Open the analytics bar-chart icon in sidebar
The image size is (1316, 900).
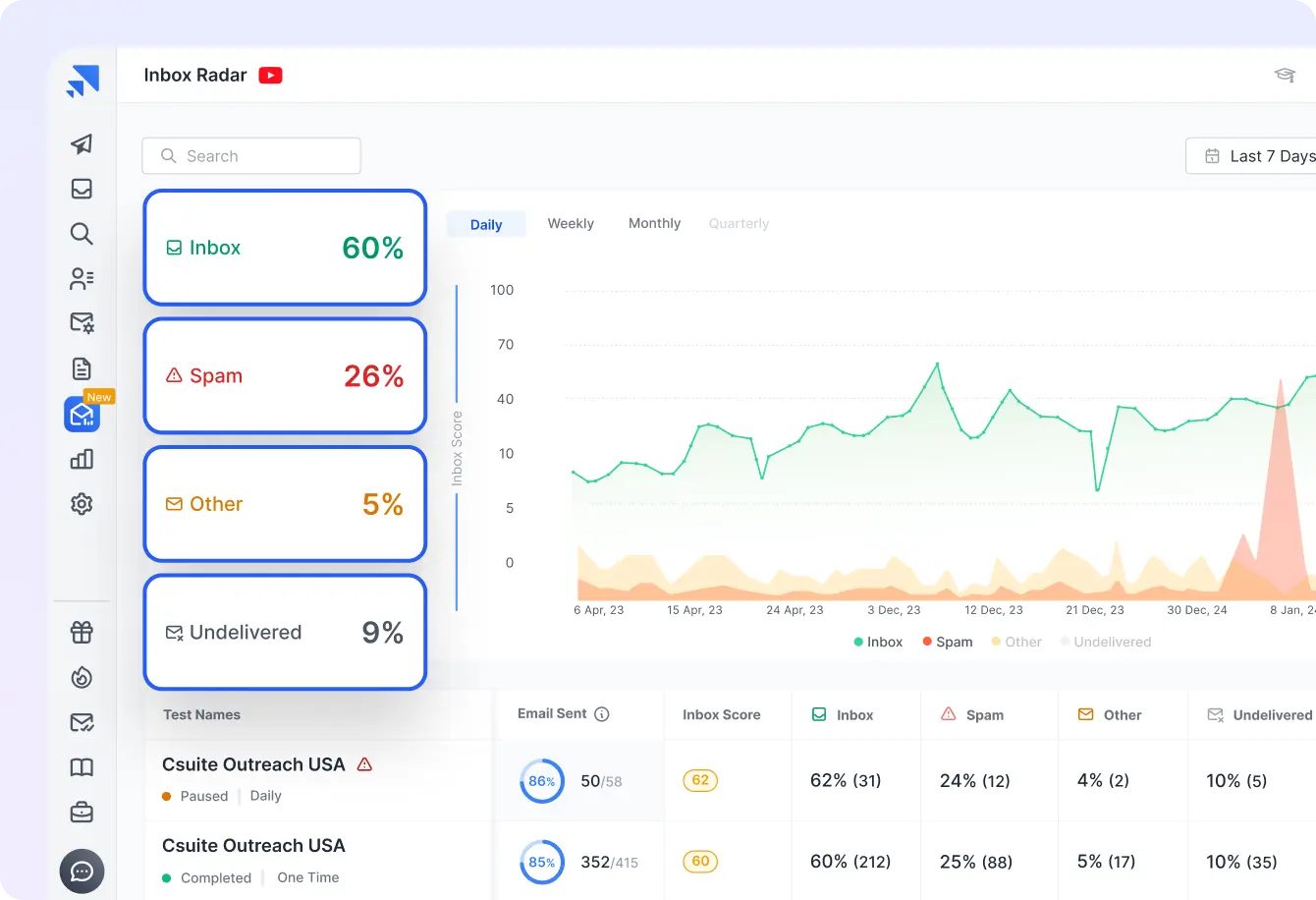tap(82, 459)
